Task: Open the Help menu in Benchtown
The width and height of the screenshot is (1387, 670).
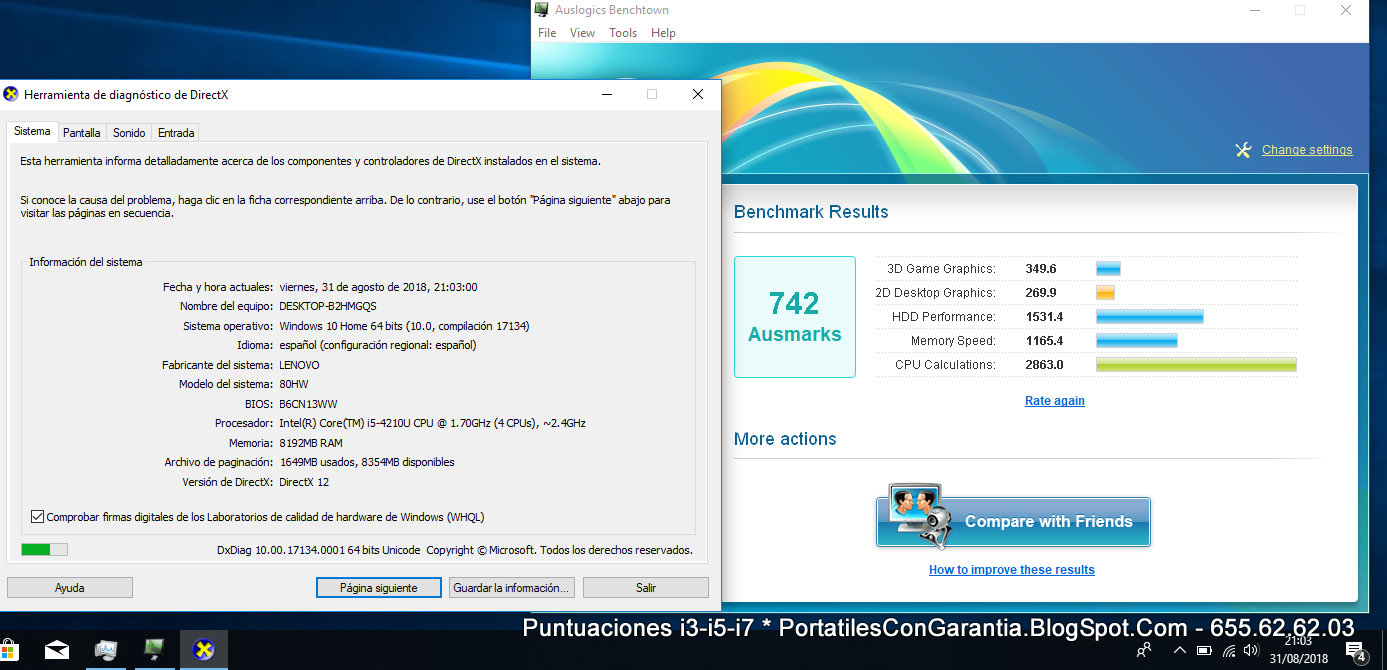Action: (663, 33)
